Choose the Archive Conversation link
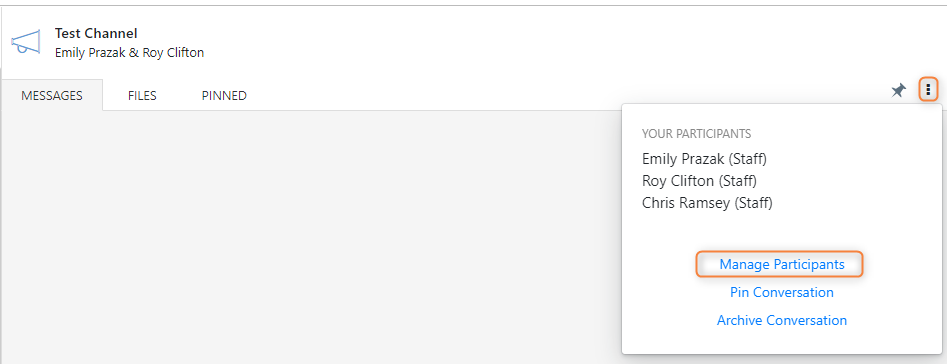 (x=782, y=320)
